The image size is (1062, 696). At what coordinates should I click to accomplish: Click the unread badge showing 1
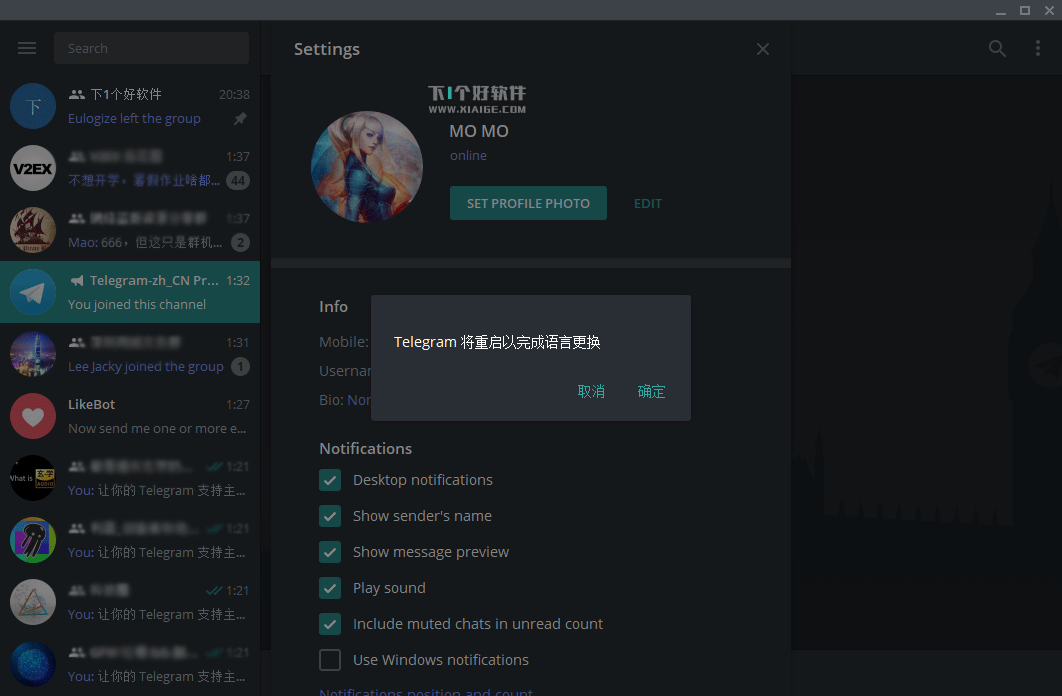tap(240, 366)
